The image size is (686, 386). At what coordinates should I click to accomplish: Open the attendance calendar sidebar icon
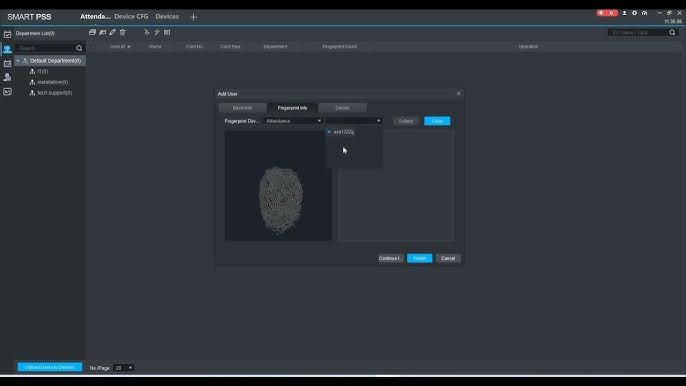point(7,34)
